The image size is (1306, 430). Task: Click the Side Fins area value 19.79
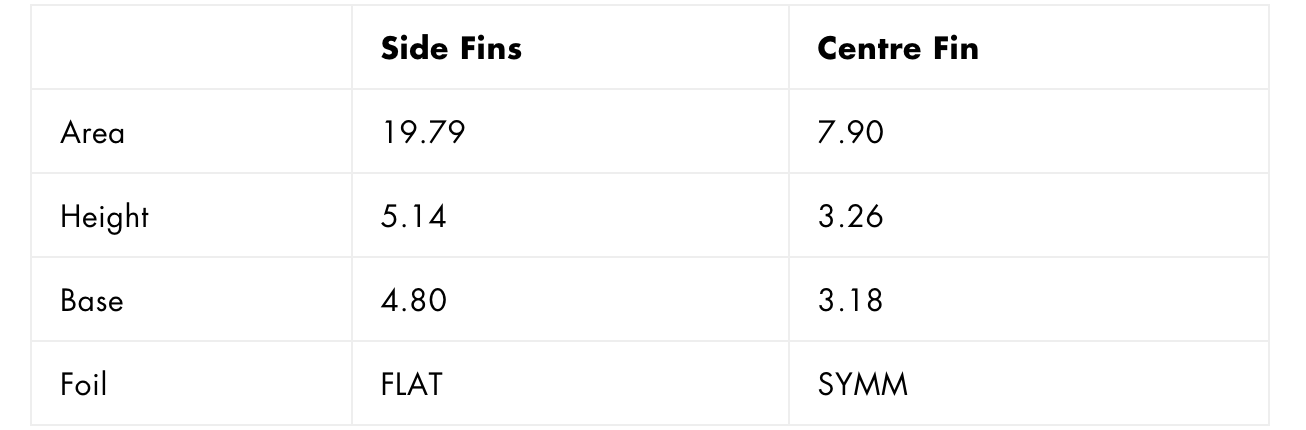(423, 132)
